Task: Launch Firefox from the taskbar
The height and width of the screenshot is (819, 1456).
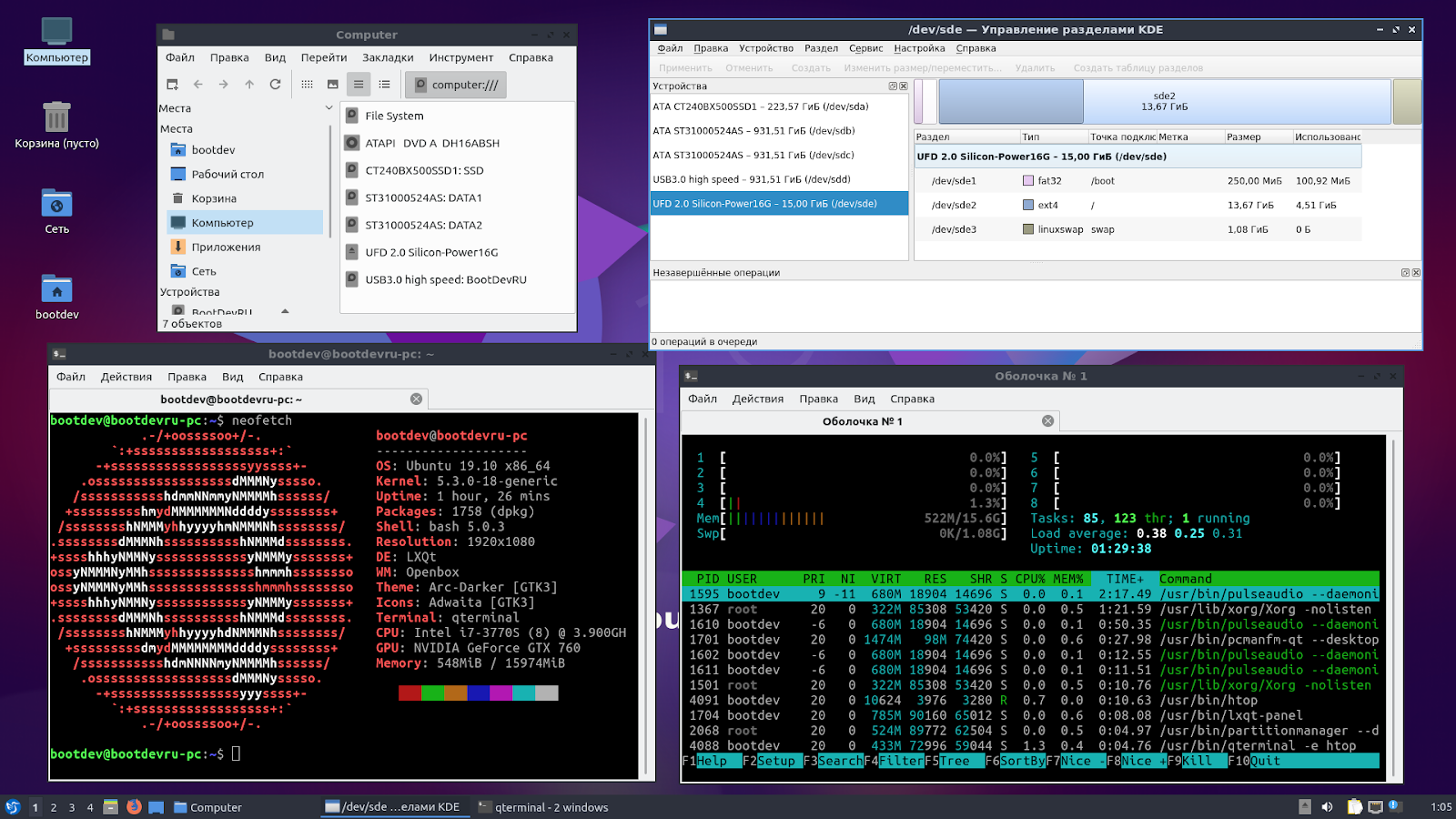Action: 134,807
